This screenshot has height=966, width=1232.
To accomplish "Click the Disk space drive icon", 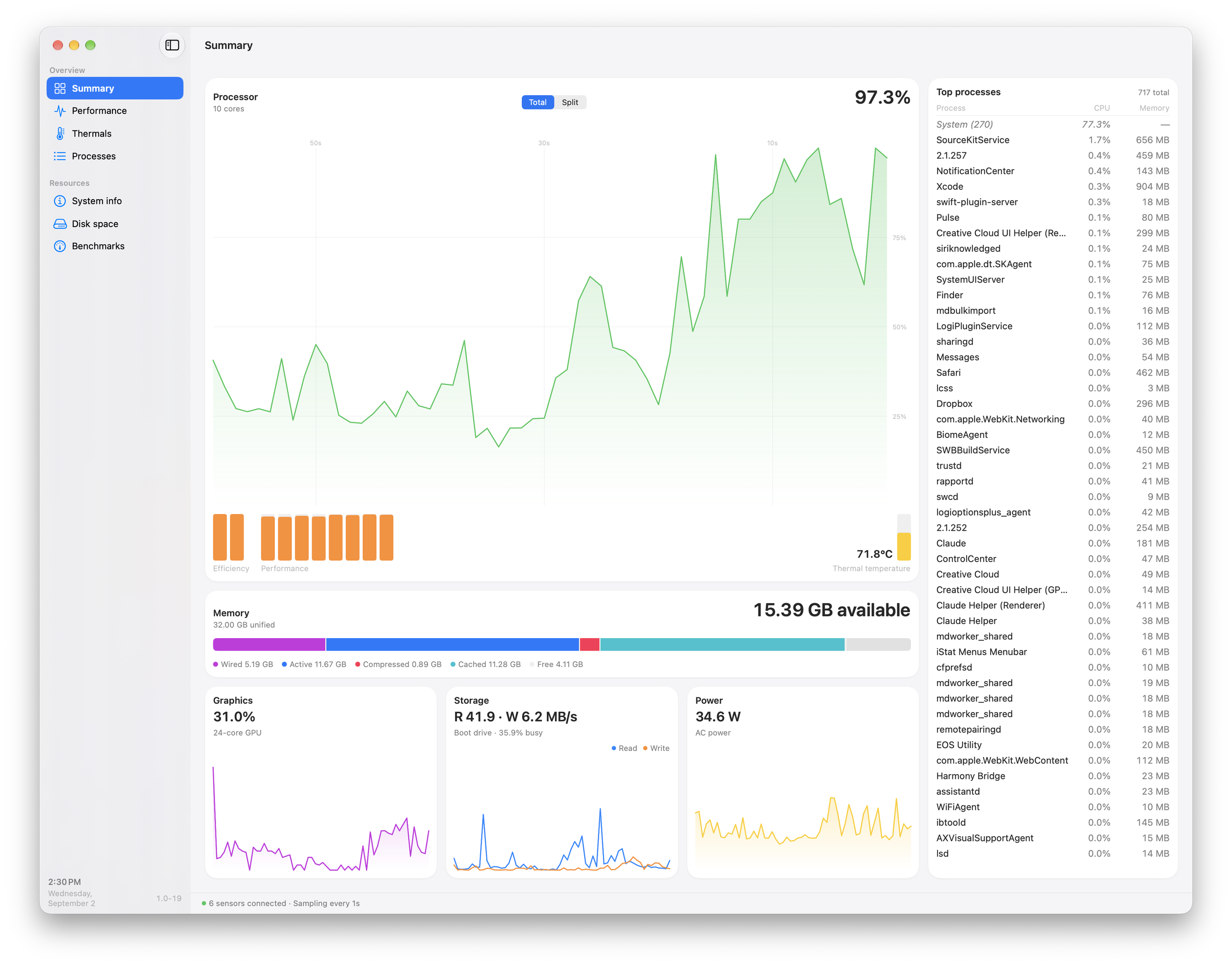I will tap(59, 224).
